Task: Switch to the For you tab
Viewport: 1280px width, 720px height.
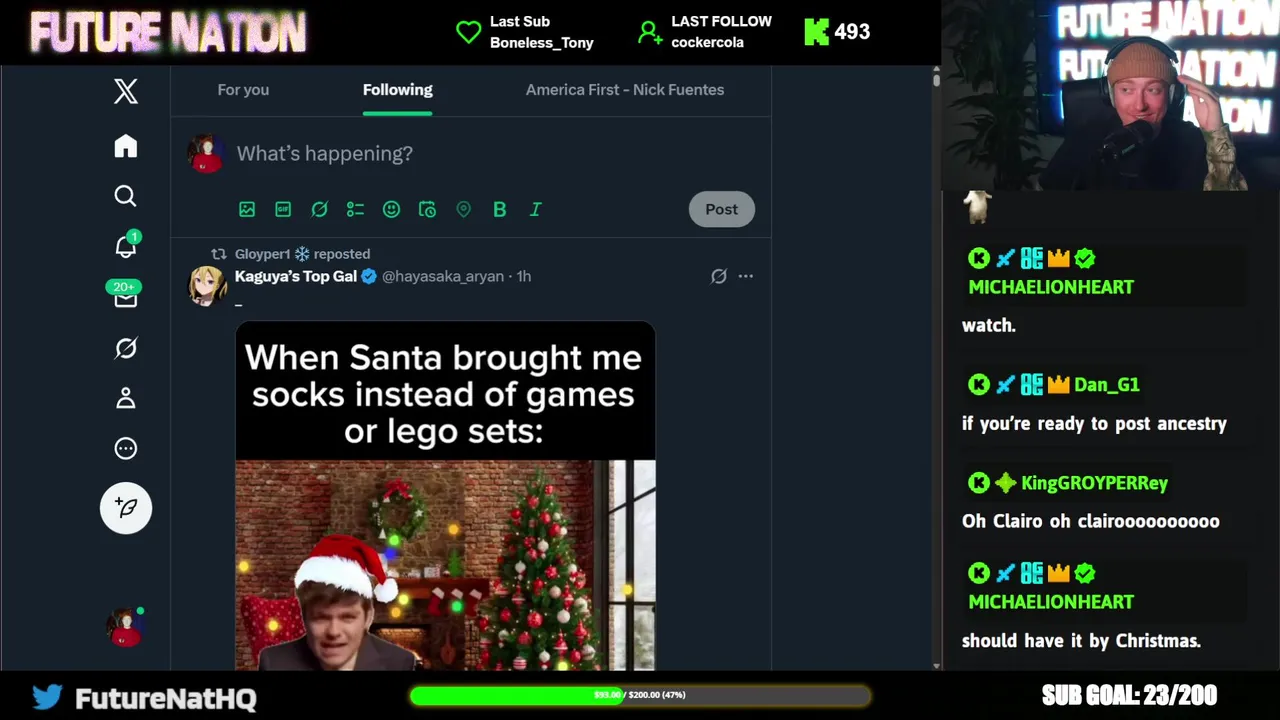Action: [x=243, y=90]
